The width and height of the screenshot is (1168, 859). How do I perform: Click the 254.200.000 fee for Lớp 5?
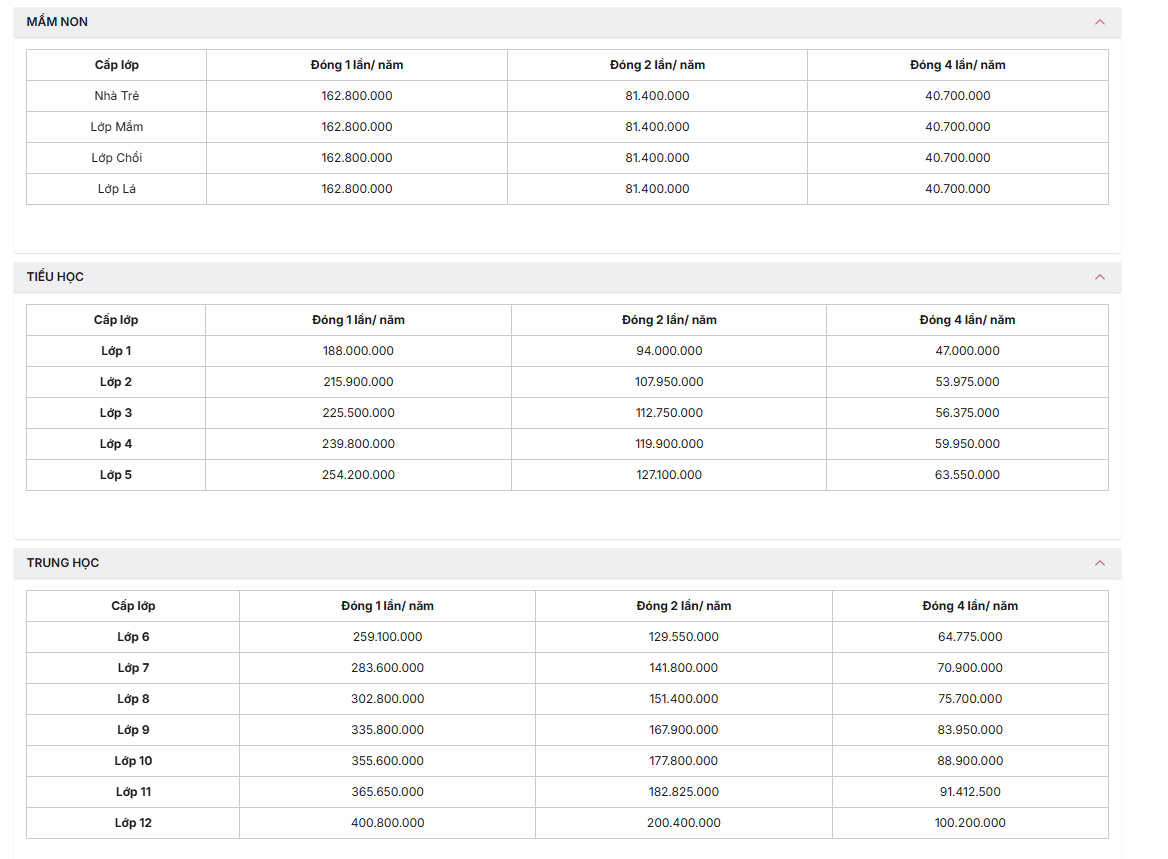pos(358,475)
